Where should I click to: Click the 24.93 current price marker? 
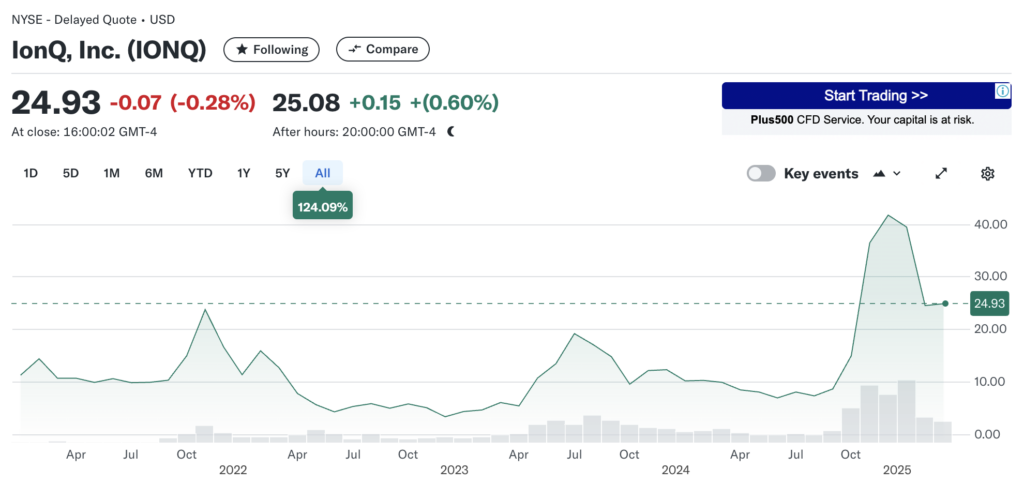pyautogui.click(x=988, y=303)
